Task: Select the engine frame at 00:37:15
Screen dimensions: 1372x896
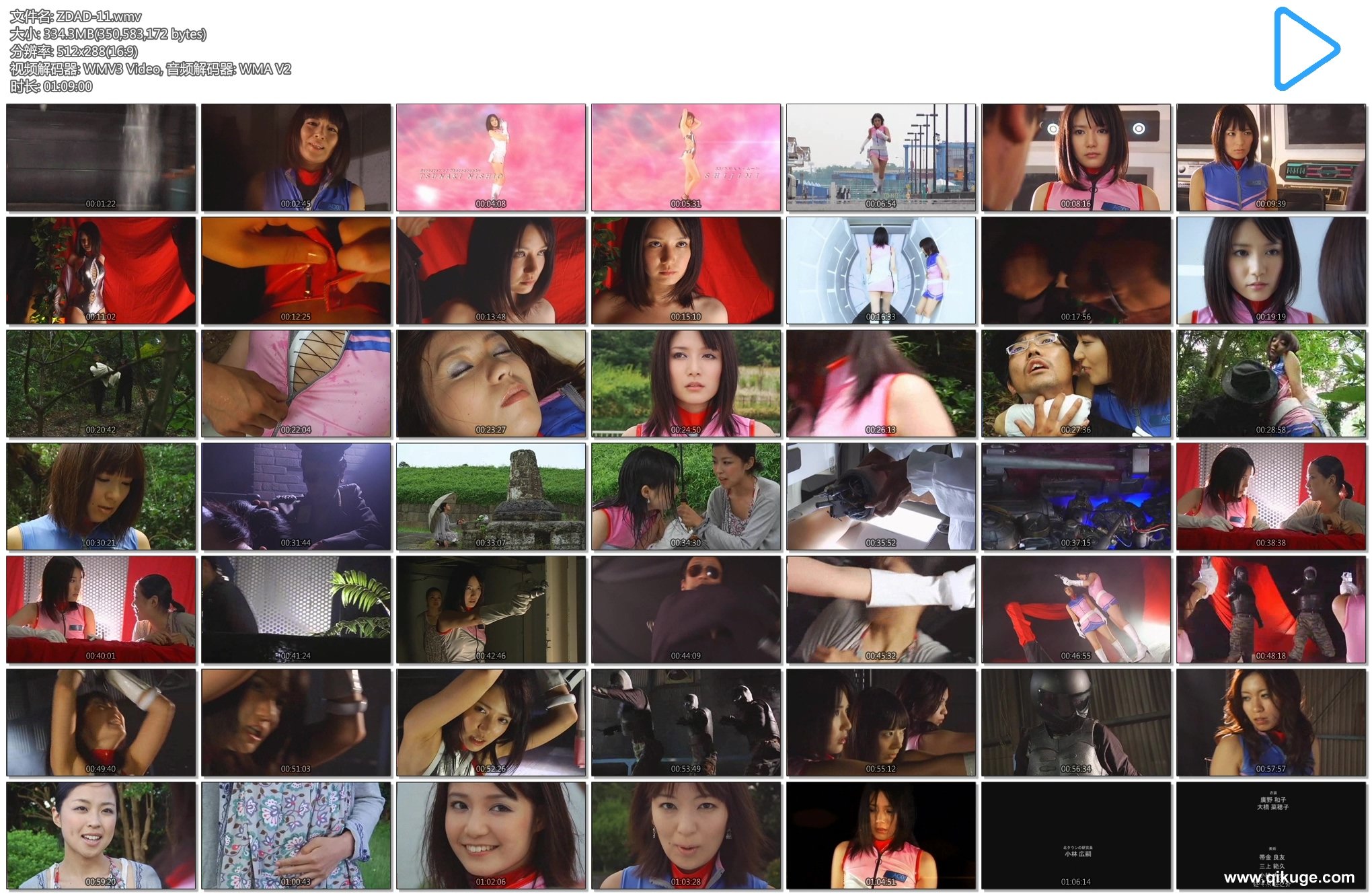Action: [1076, 496]
